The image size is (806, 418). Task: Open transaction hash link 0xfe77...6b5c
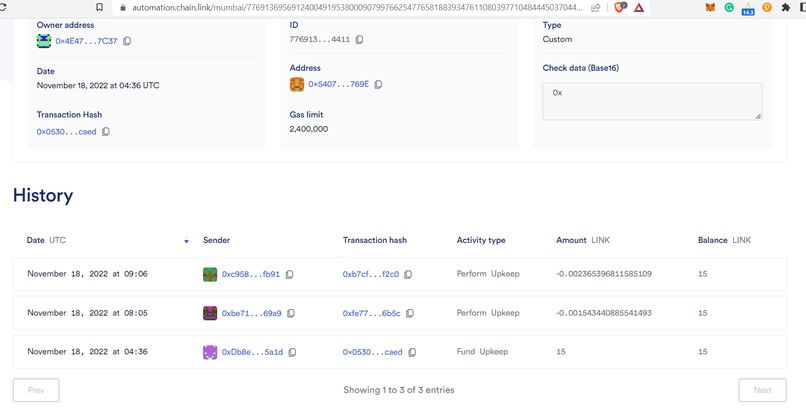tap(372, 313)
